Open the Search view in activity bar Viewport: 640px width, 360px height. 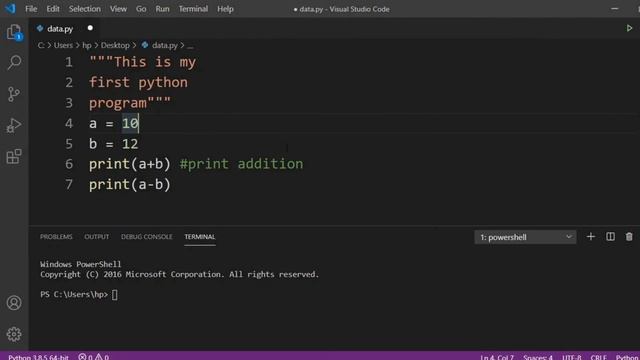pyautogui.click(x=14, y=63)
